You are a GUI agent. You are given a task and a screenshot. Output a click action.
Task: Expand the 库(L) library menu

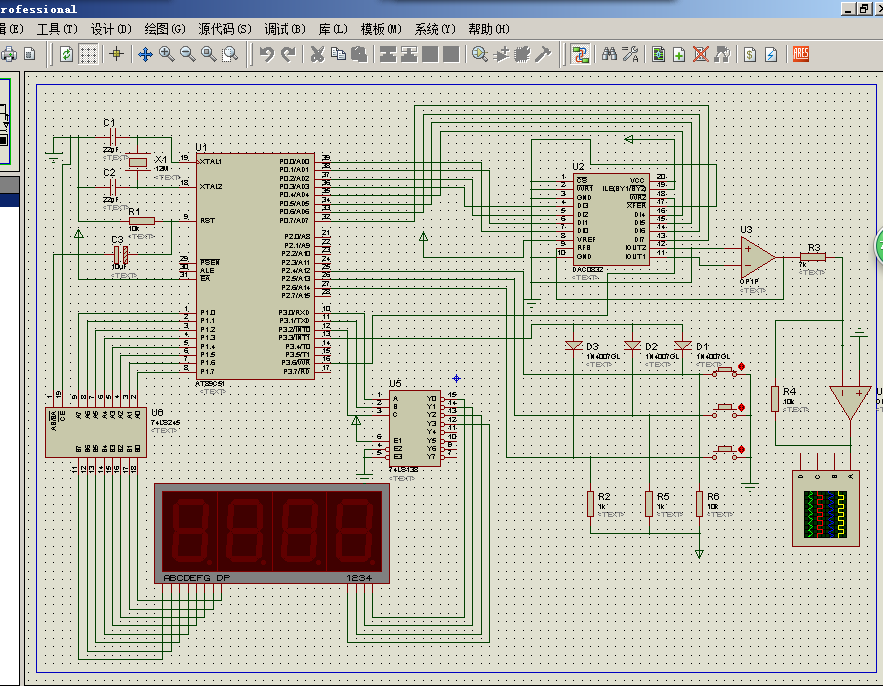[x=333, y=29]
